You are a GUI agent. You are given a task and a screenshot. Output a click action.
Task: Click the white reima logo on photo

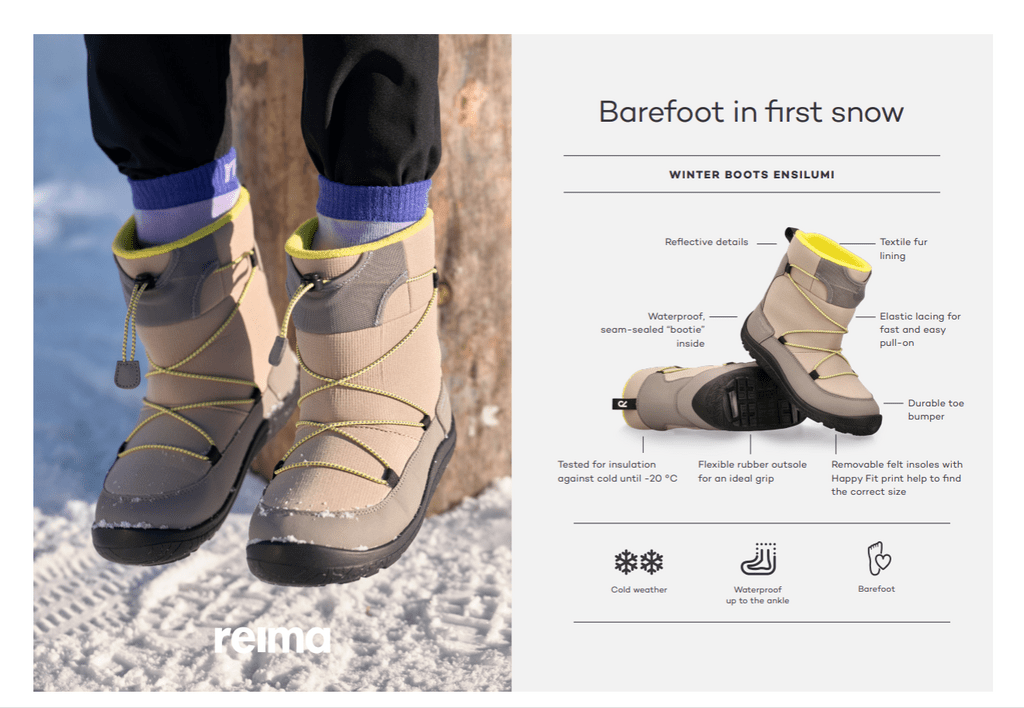point(272,639)
